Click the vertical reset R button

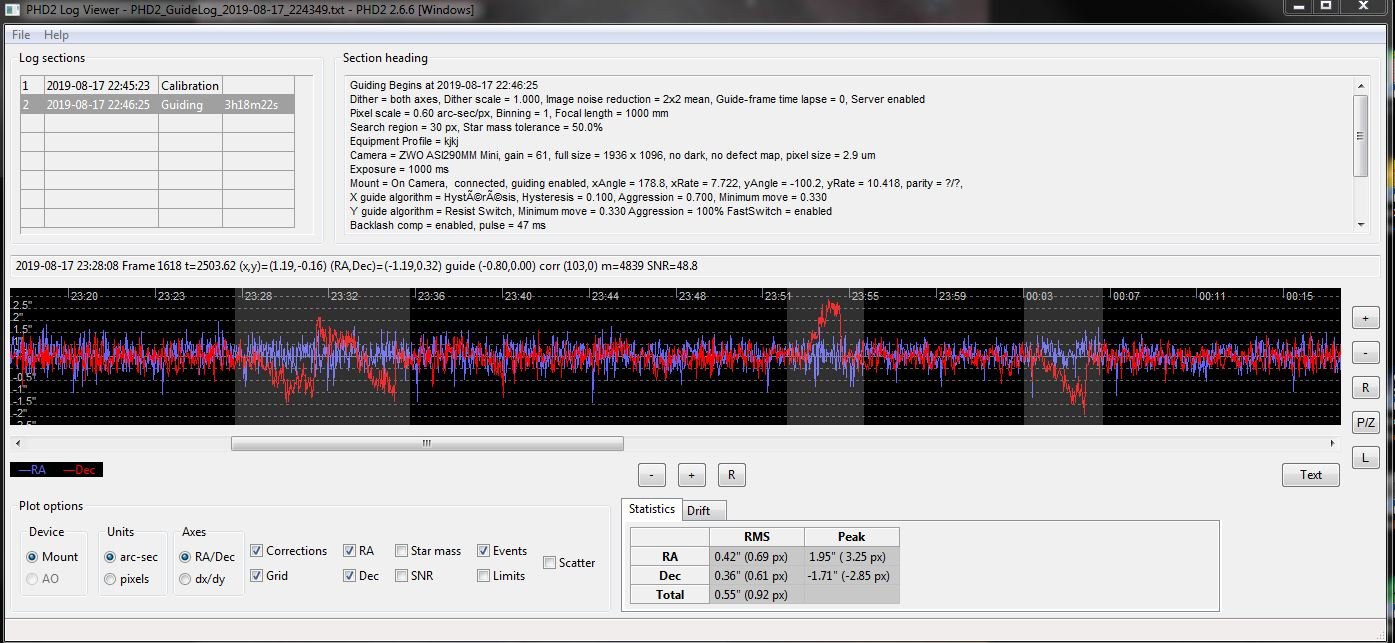click(1365, 387)
